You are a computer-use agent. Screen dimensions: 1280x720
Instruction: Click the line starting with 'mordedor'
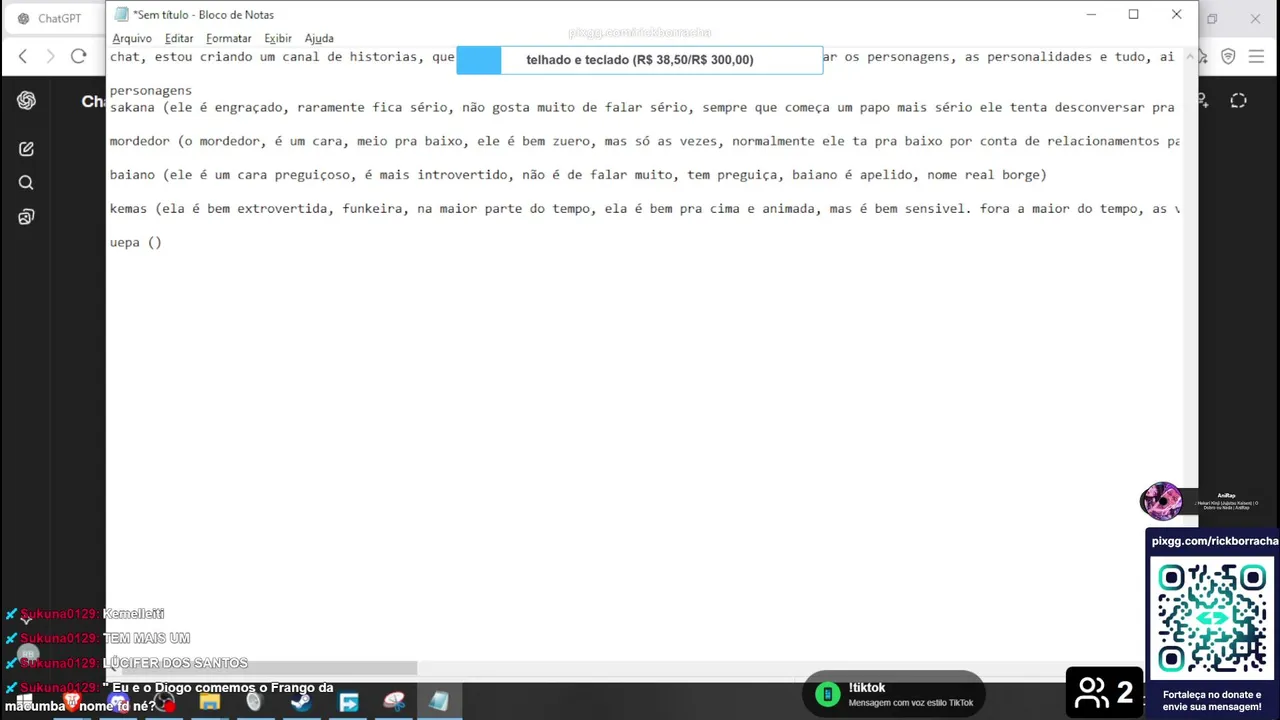(x=644, y=141)
